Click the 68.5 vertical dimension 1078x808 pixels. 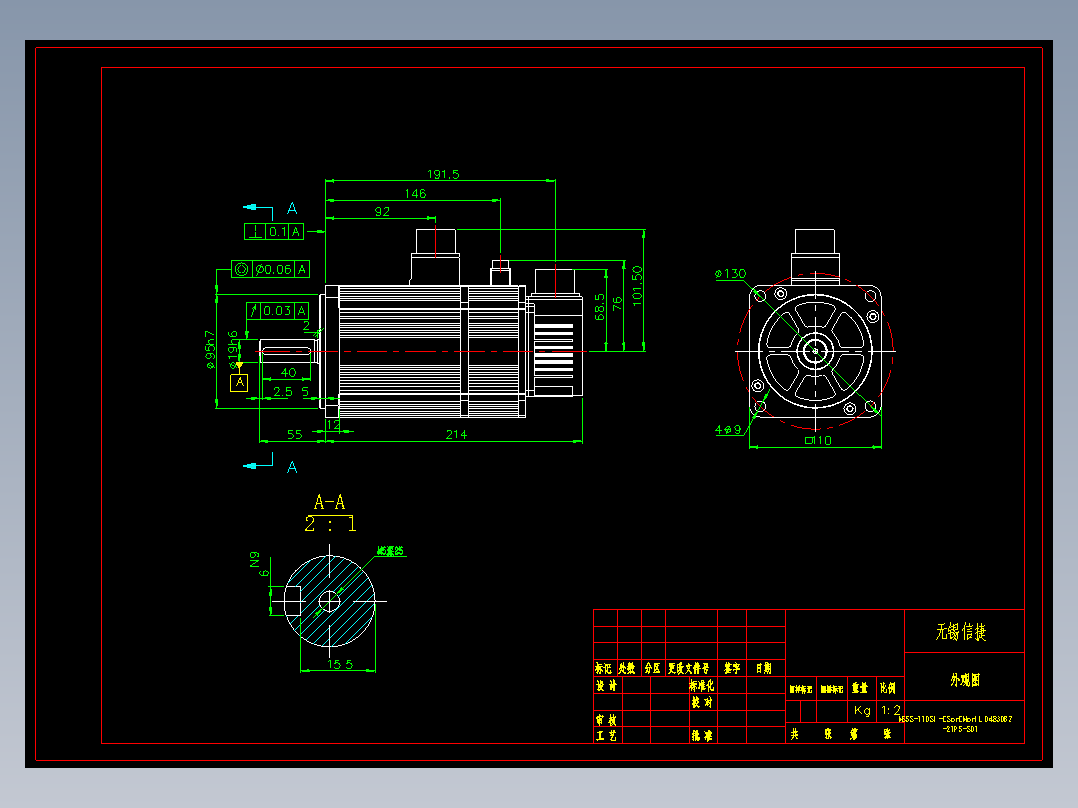600,307
